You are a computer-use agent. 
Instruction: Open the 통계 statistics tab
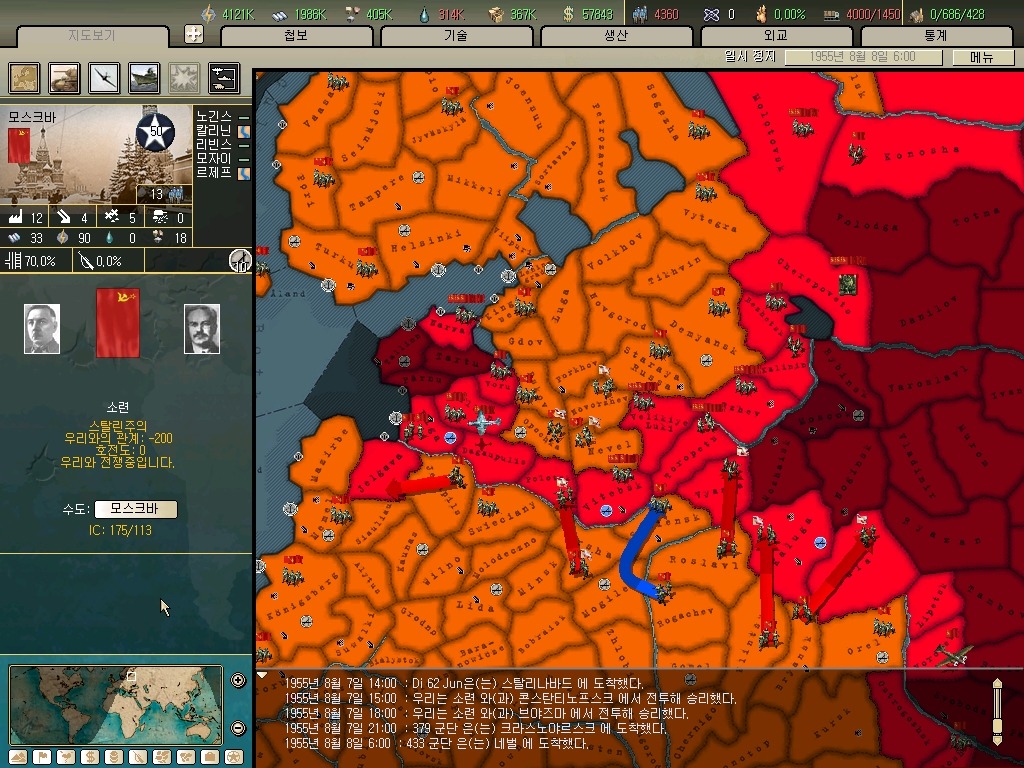click(936, 35)
